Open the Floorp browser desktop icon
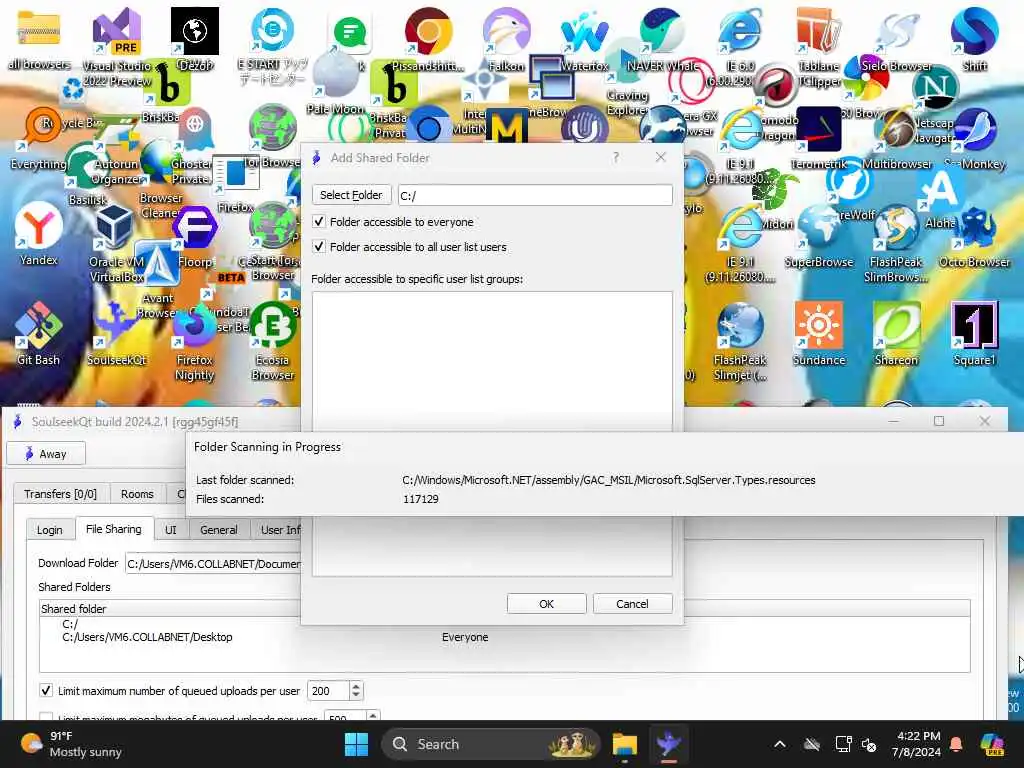 (195, 236)
